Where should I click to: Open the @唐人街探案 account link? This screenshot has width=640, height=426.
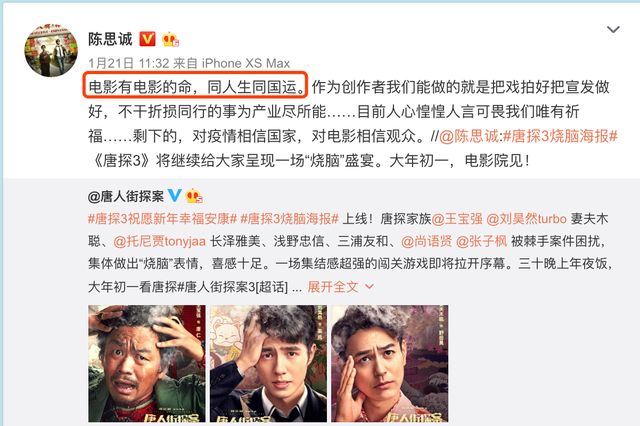tap(126, 196)
